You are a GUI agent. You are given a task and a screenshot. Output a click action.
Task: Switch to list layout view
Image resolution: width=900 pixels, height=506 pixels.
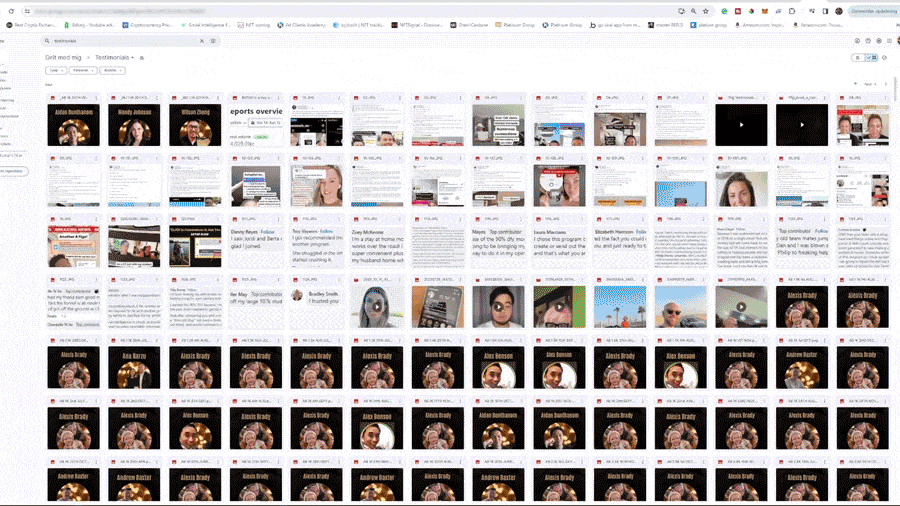pos(856,58)
